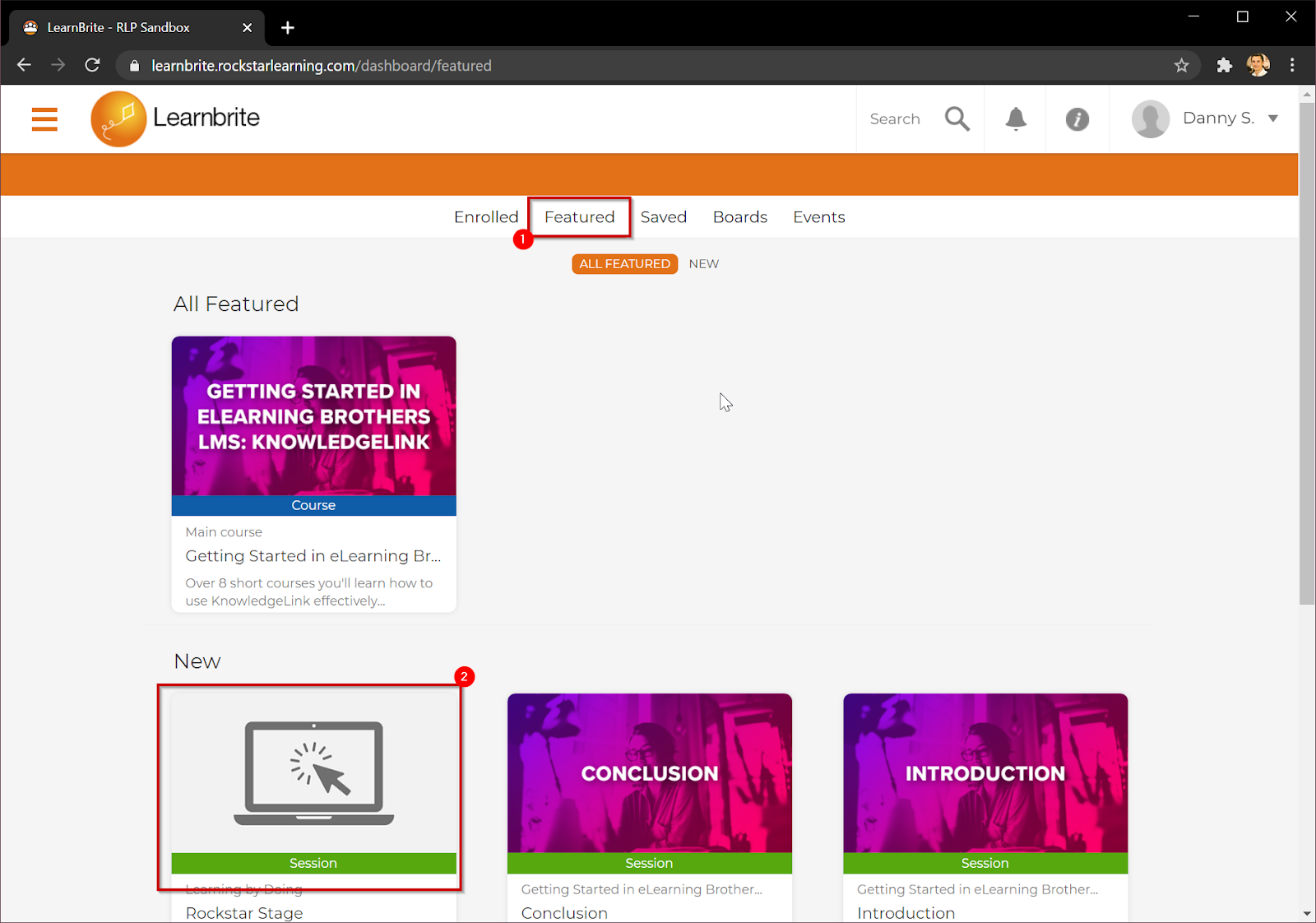Click the scrollbar up arrow
The width and height of the screenshot is (1316, 923).
pos(1307,95)
